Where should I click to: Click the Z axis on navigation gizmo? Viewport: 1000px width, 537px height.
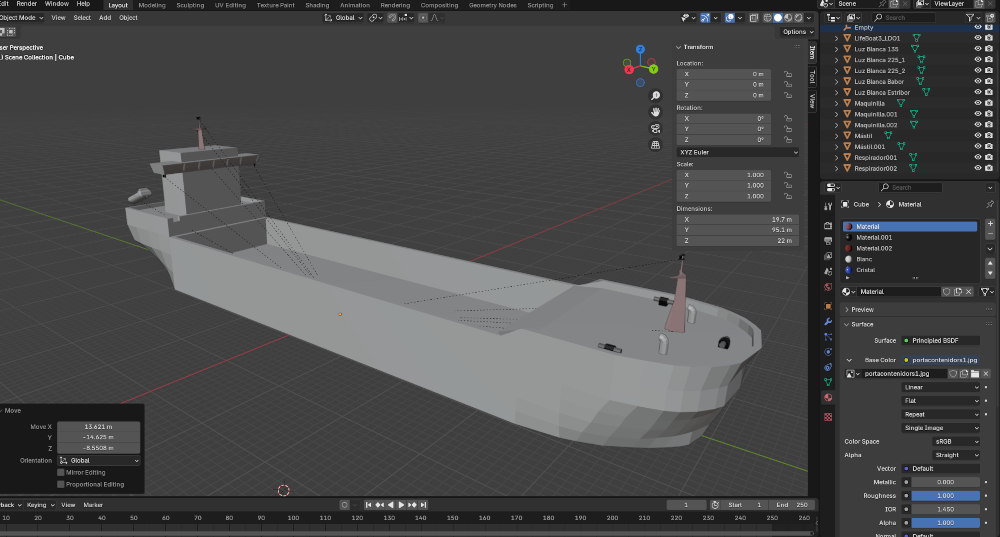(640, 49)
